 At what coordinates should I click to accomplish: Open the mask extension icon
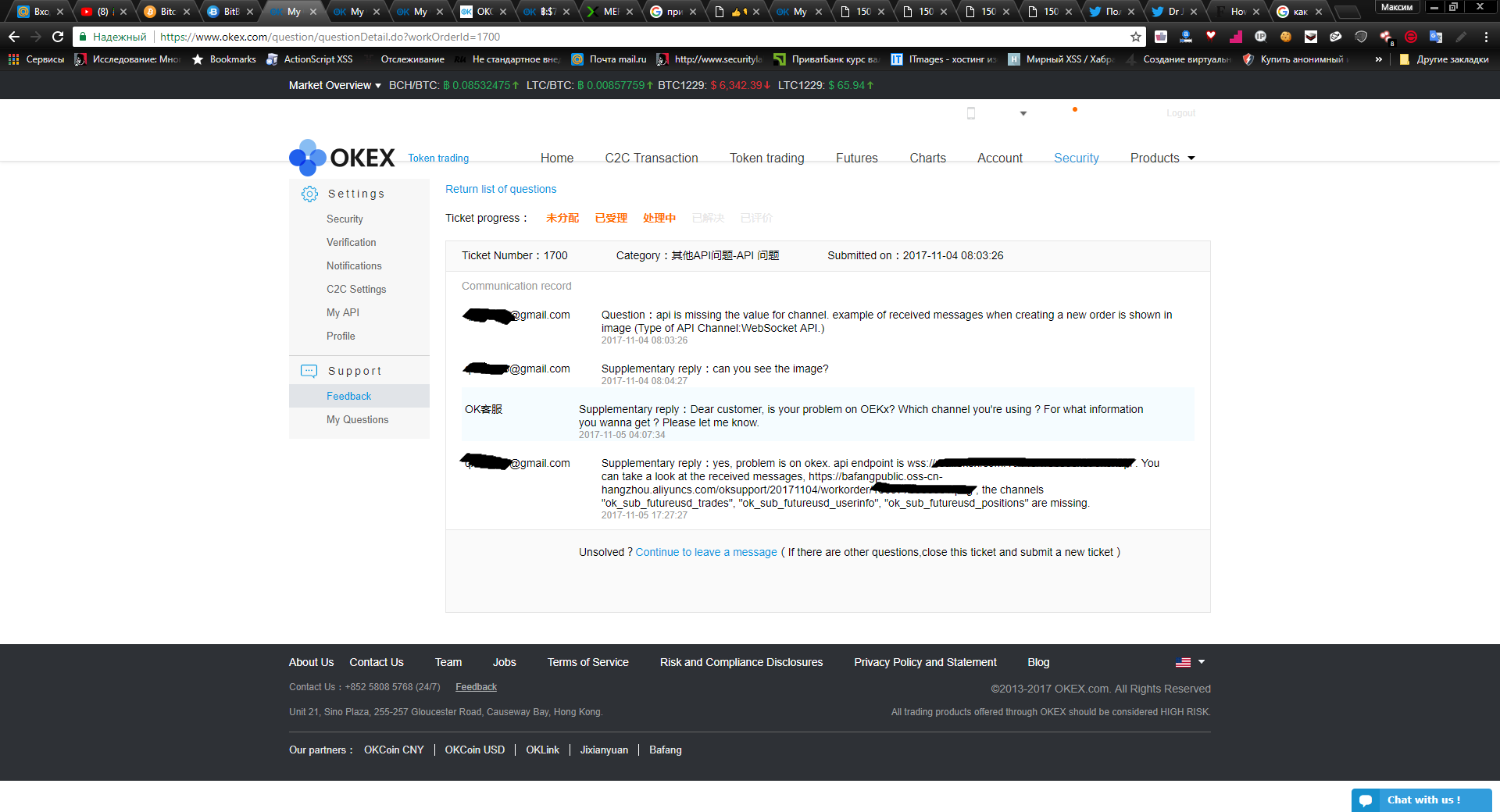point(1336,37)
